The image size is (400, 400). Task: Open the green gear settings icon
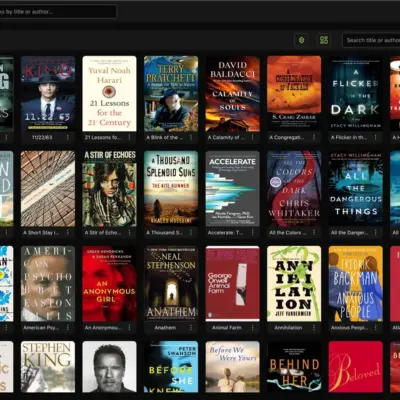pos(302,40)
